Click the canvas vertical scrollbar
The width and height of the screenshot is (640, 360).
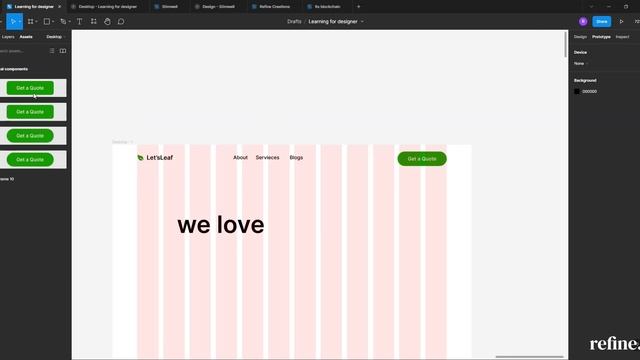tap(565, 44)
